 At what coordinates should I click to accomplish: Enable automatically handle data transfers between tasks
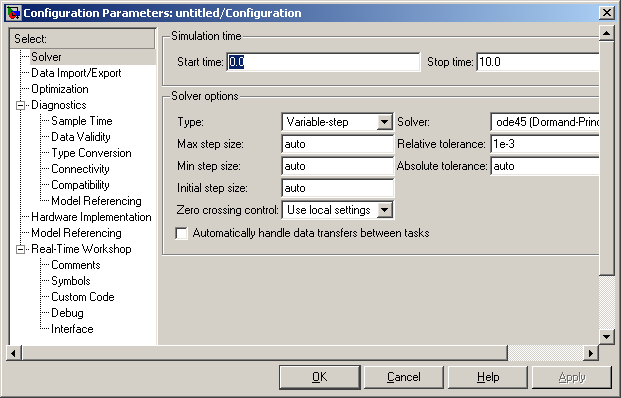181,233
